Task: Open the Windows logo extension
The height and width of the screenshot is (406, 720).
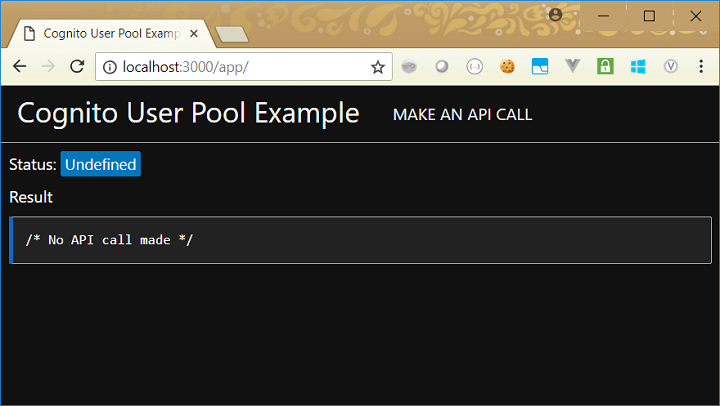Action: point(637,67)
